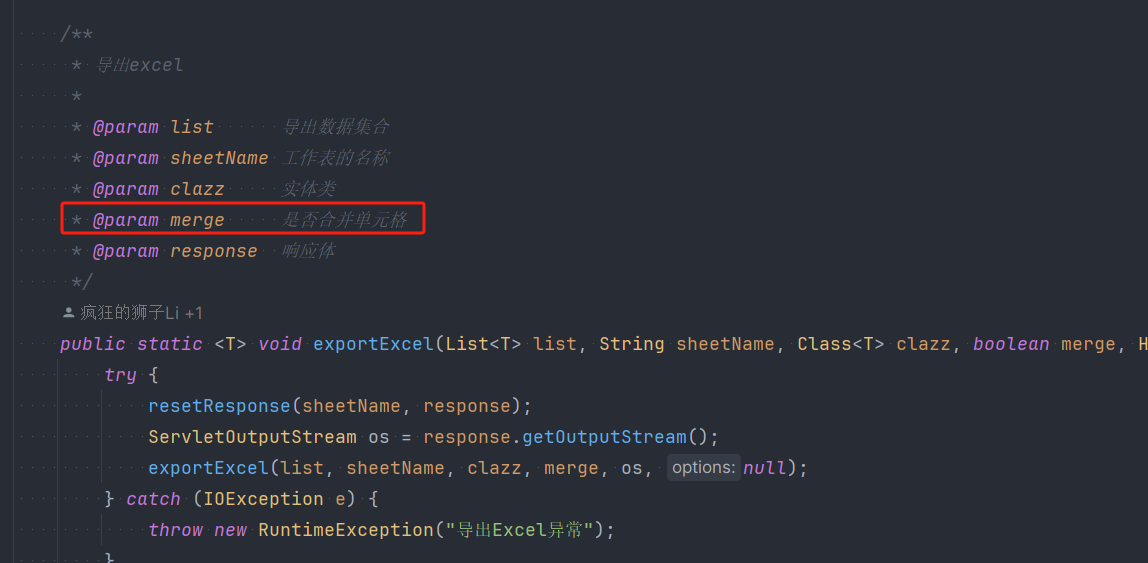Screen dimensions: 1148x563
Task: Place cursor on the try keyword
Action: click(x=120, y=376)
